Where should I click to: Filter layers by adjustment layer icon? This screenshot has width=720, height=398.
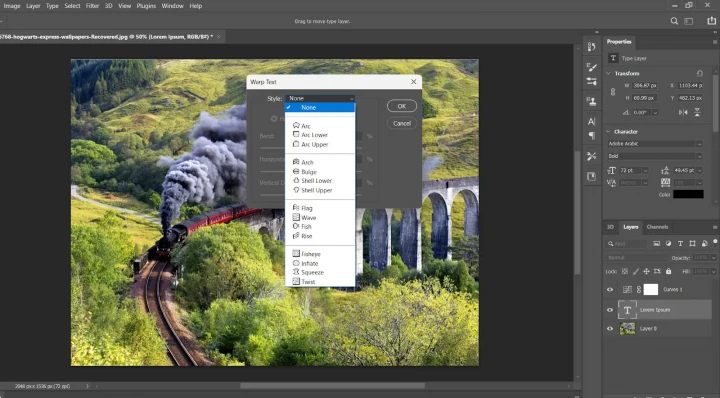[x=669, y=244]
